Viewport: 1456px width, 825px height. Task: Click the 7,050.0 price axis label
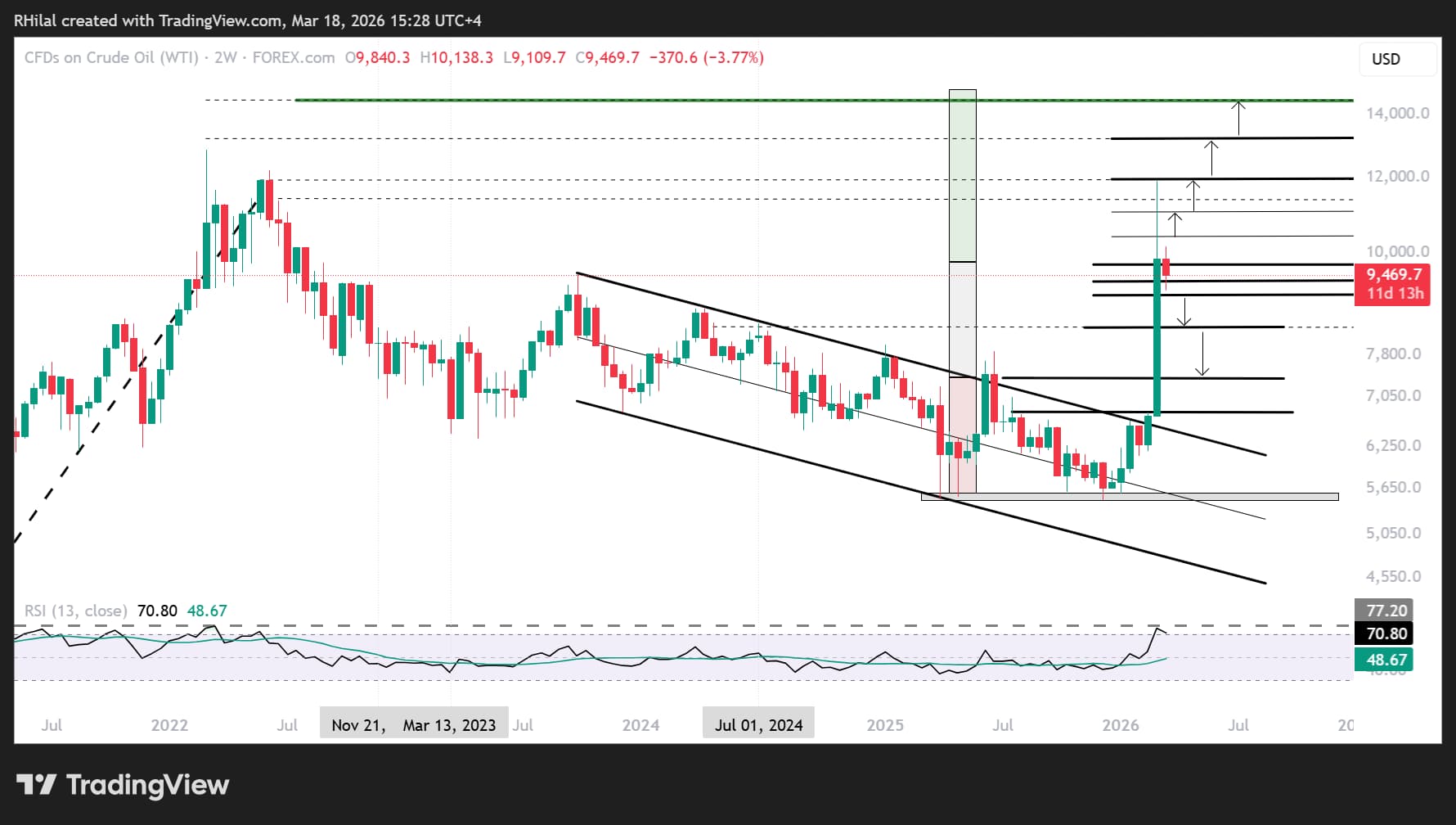tap(1393, 395)
